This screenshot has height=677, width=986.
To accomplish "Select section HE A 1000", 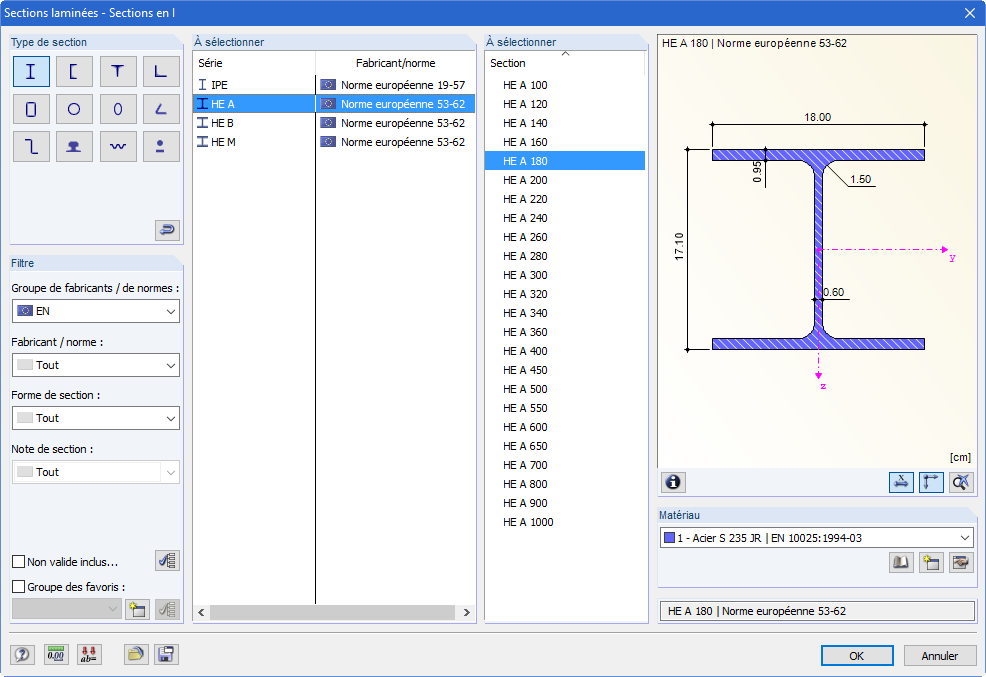I will pos(565,522).
